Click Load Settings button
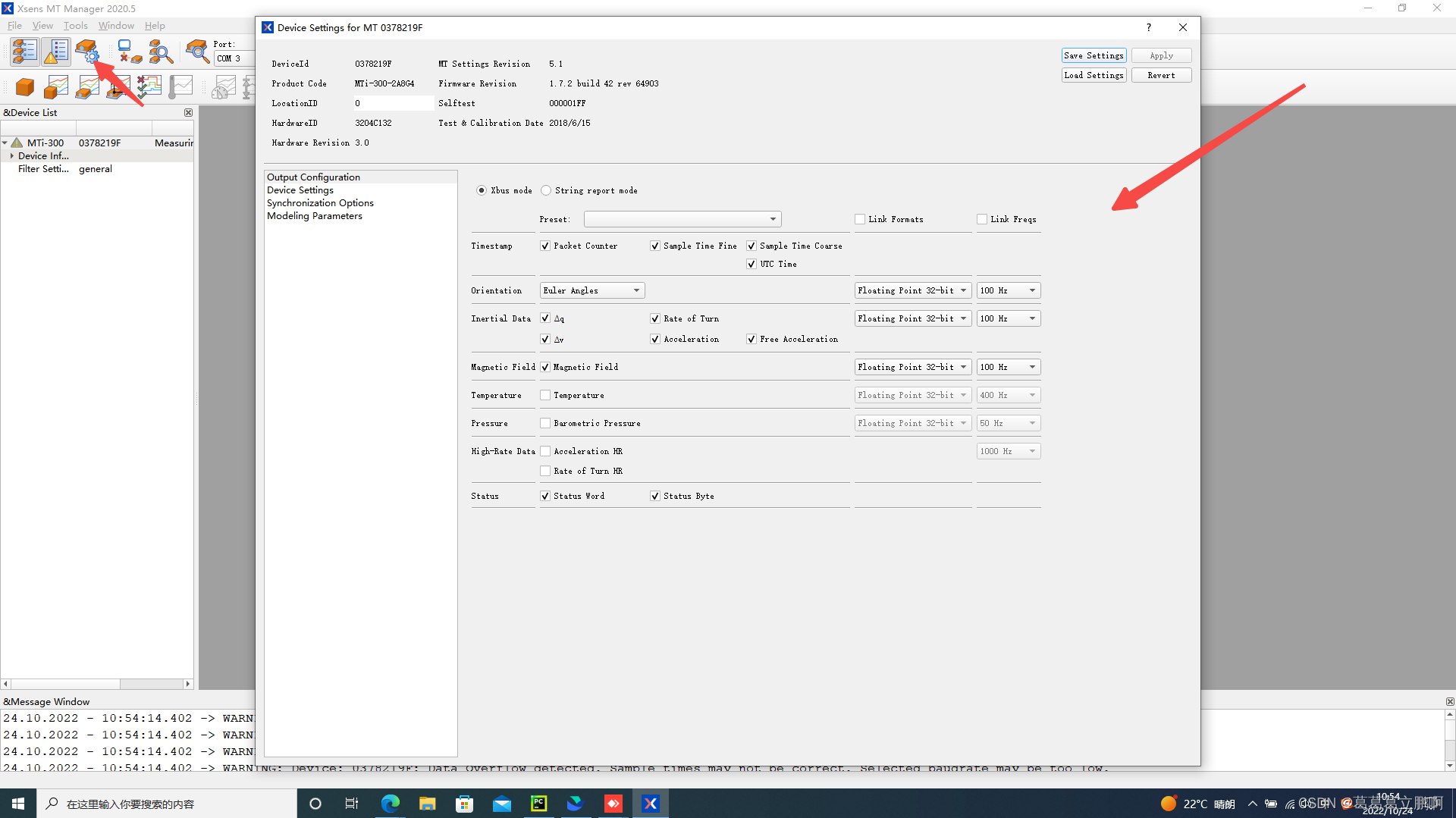The height and width of the screenshot is (818, 1456). [1094, 75]
